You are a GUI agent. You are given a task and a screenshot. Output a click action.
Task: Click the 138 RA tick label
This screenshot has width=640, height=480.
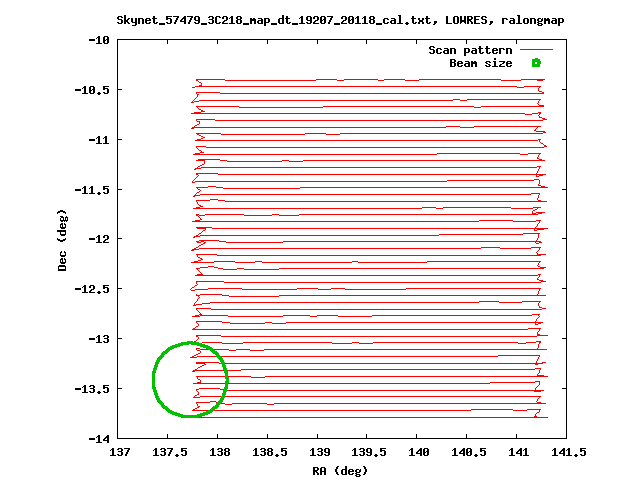click(x=220, y=452)
